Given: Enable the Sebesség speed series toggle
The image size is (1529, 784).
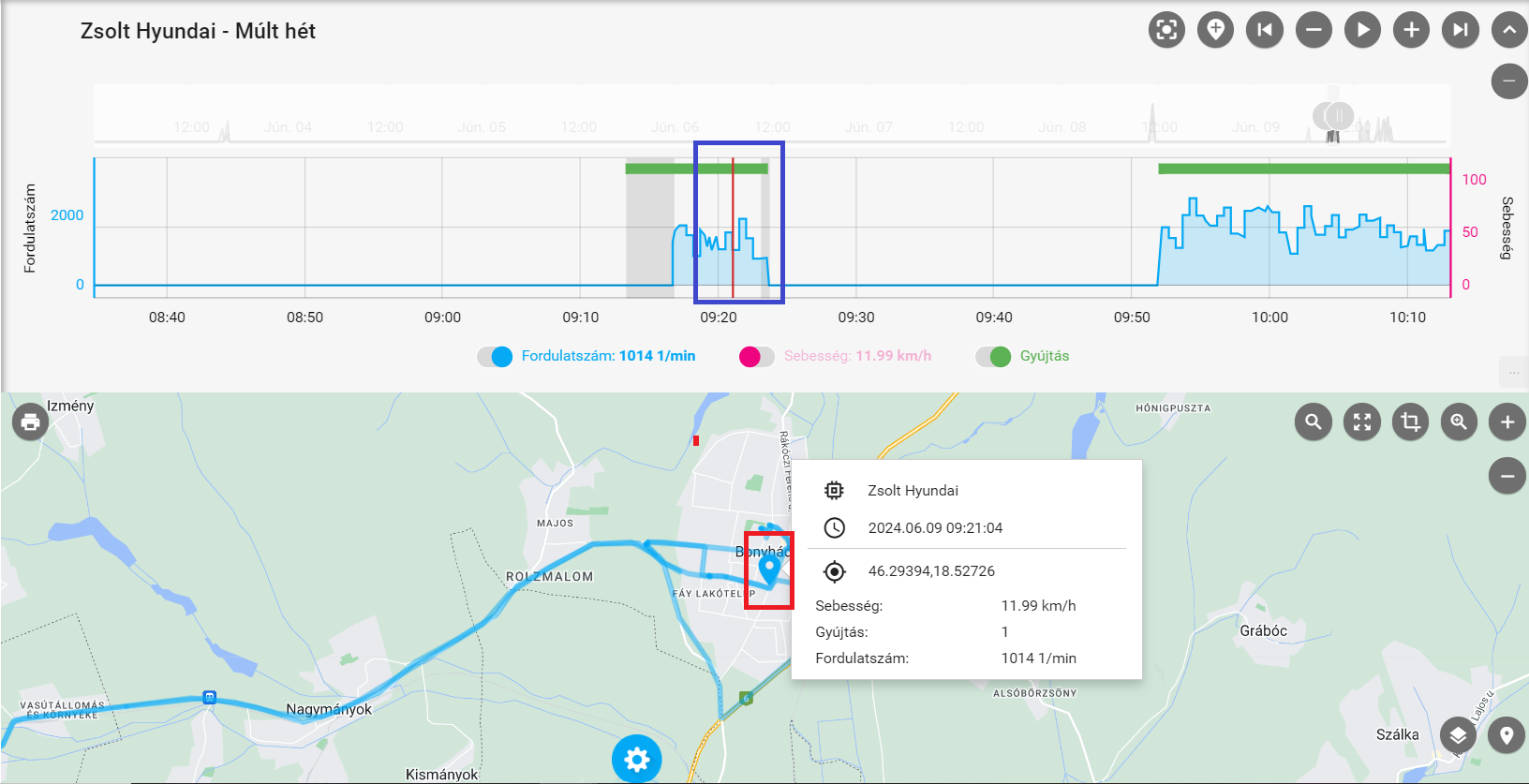Looking at the screenshot, I should (756, 357).
